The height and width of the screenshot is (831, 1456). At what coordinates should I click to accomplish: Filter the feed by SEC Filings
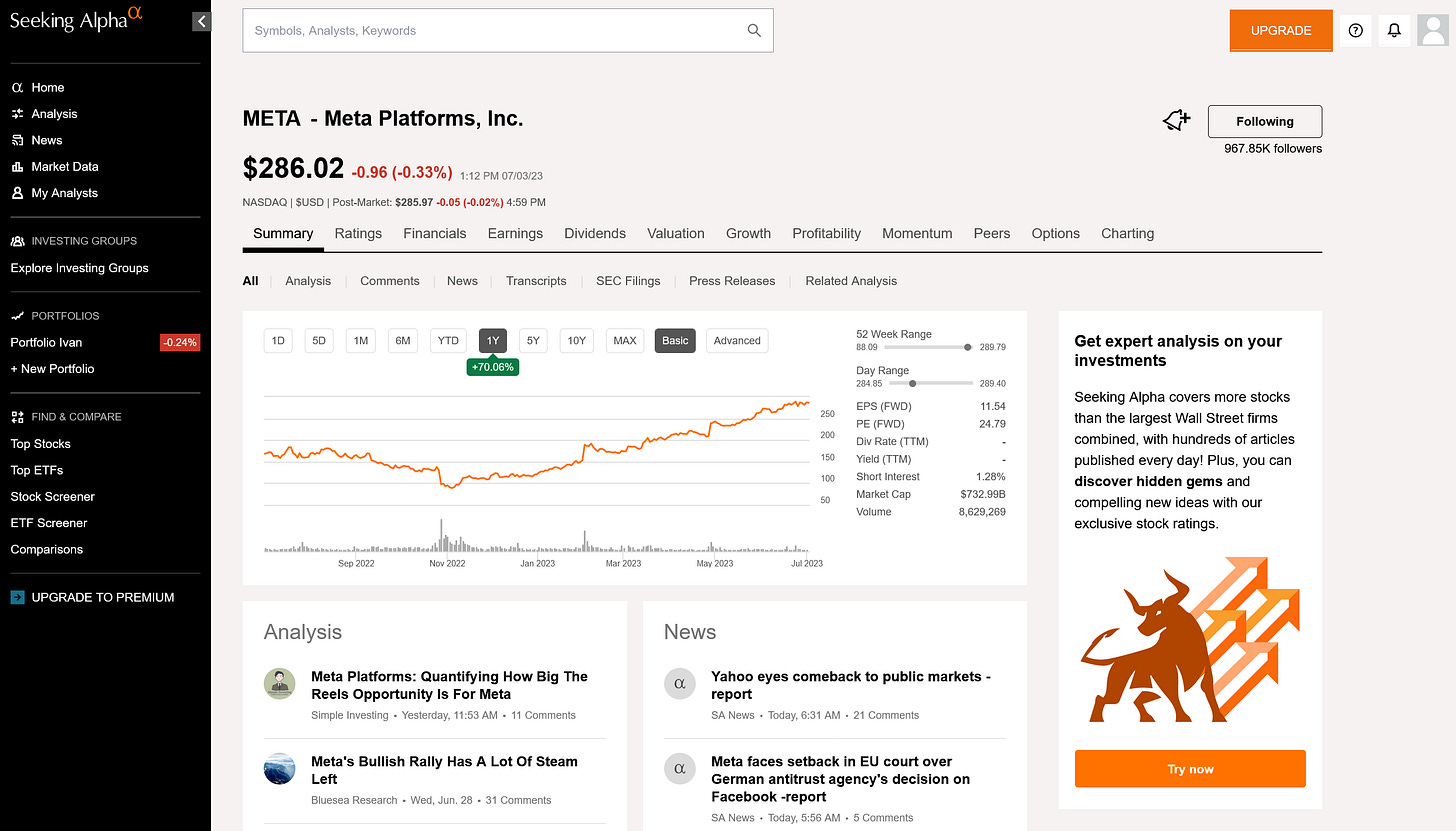(628, 281)
